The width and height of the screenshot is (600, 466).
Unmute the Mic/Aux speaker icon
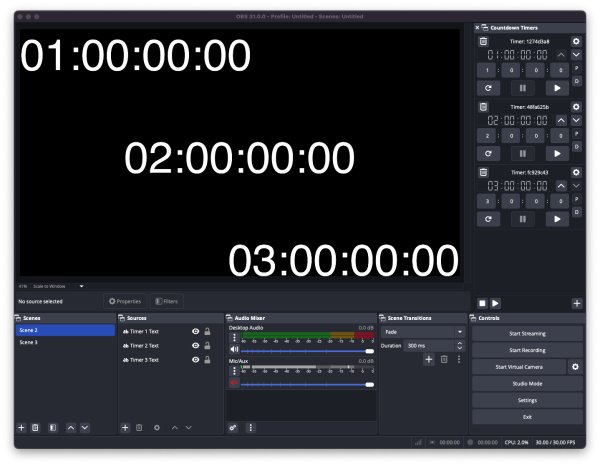(234, 383)
